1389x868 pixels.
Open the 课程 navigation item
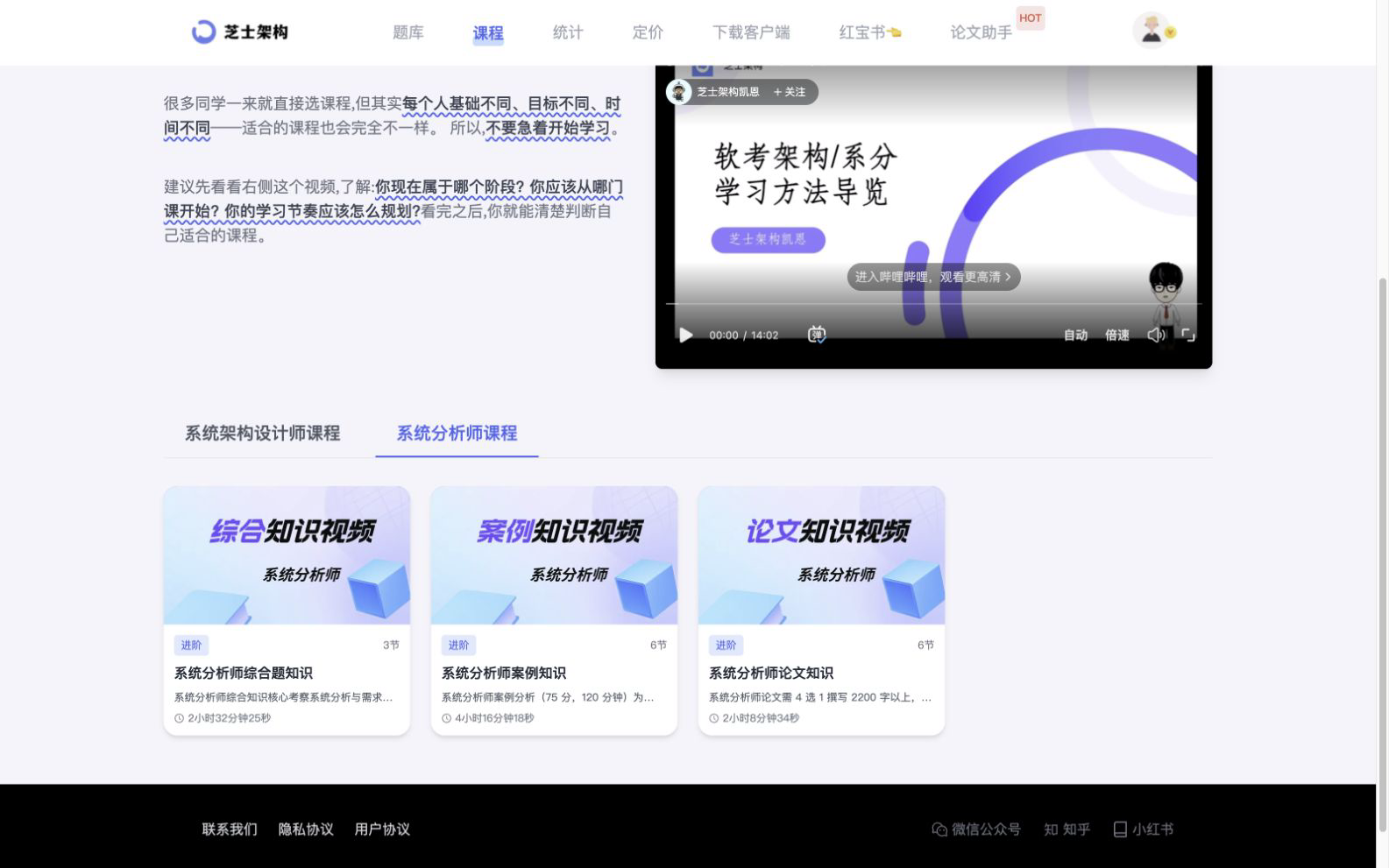coord(488,33)
